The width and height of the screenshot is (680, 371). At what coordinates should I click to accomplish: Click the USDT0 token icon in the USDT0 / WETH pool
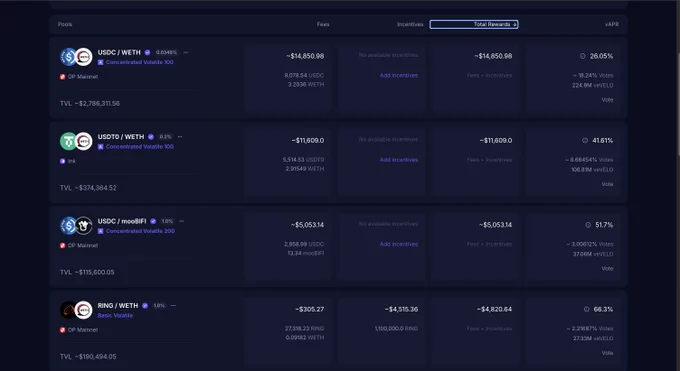pyautogui.click(x=68, y=141)
